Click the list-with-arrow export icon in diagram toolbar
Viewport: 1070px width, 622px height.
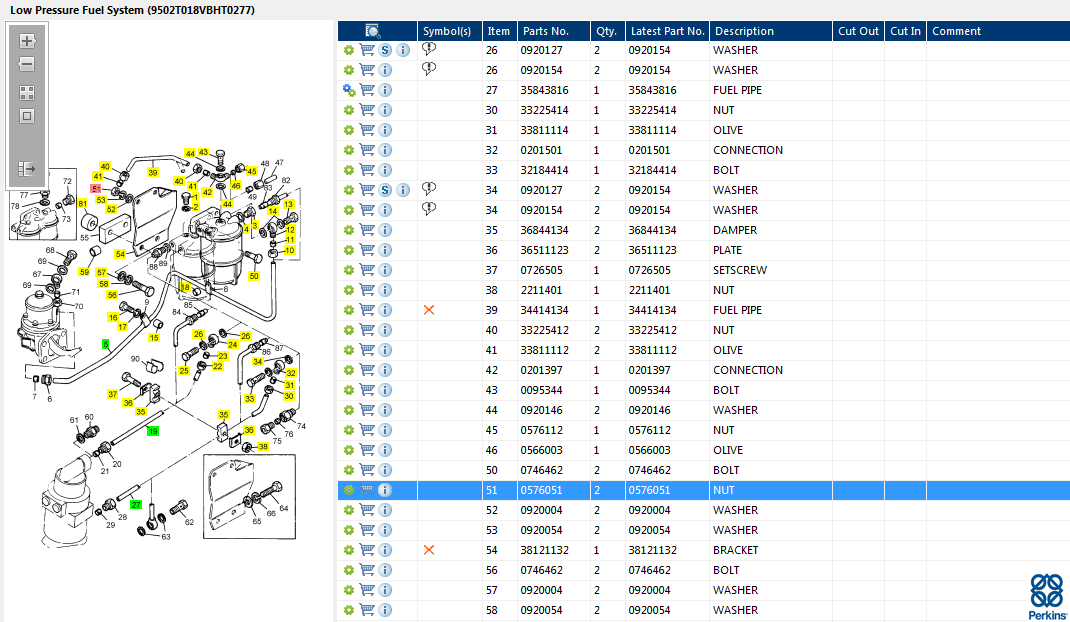point(27,169)
